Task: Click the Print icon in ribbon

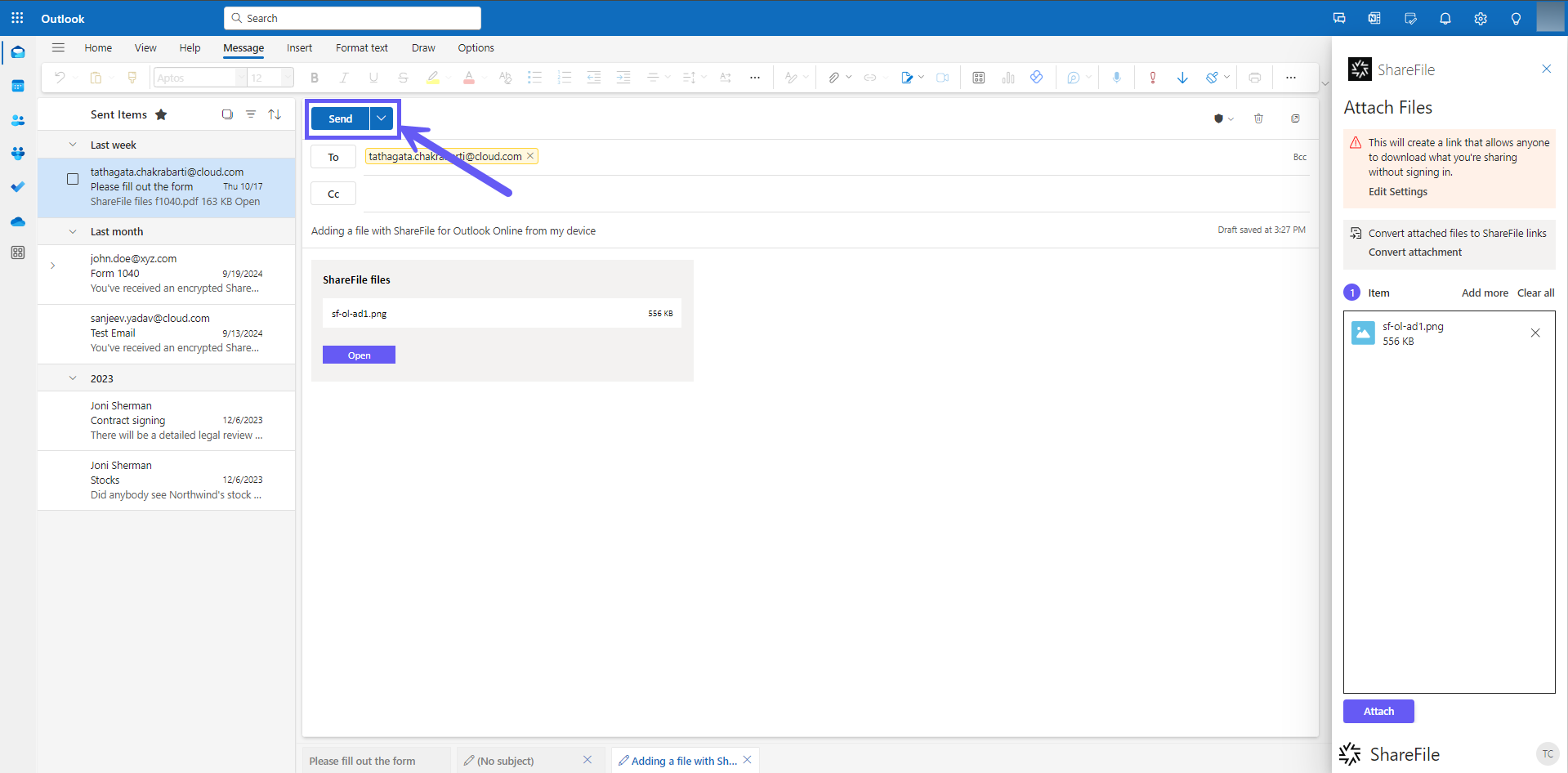Action: click(x=1255, y=78)
